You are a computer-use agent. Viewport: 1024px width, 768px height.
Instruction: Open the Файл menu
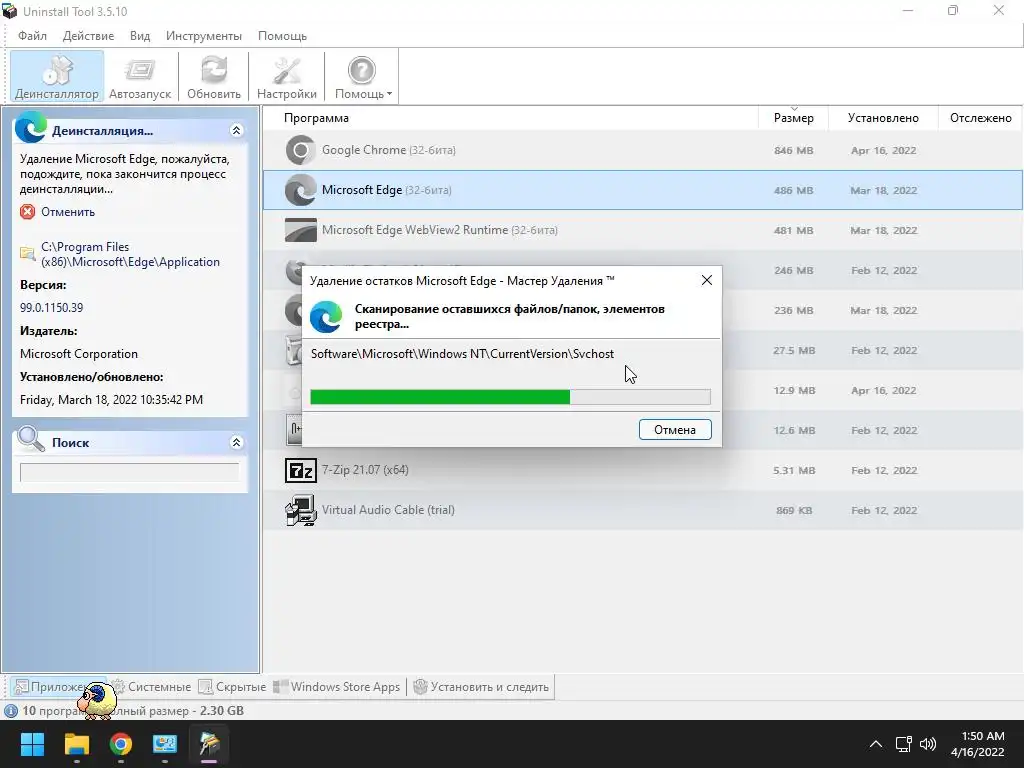(32, 36)
